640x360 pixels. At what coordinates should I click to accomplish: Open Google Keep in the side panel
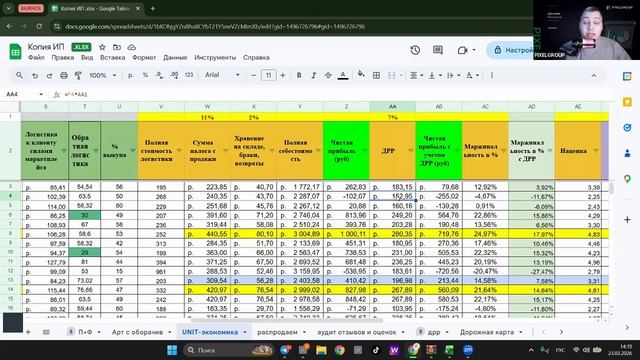click(x=627, y=102)
